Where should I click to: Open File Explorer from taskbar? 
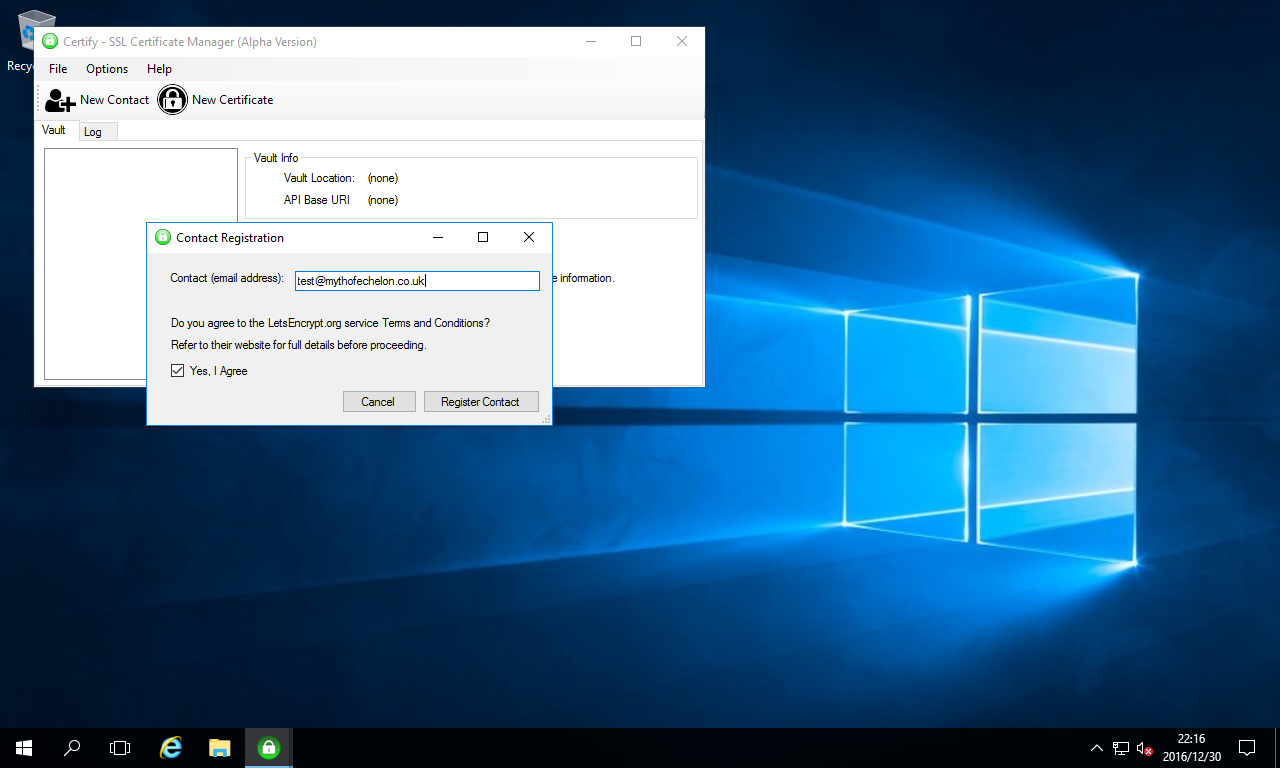click(220, 747)
